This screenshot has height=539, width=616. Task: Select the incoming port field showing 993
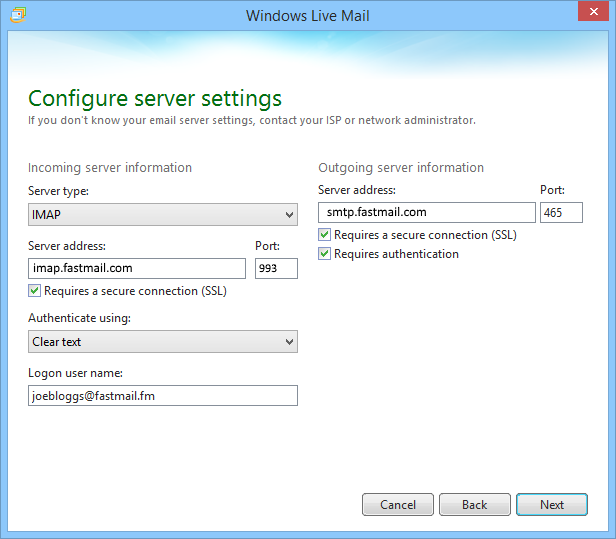point(276,268)
